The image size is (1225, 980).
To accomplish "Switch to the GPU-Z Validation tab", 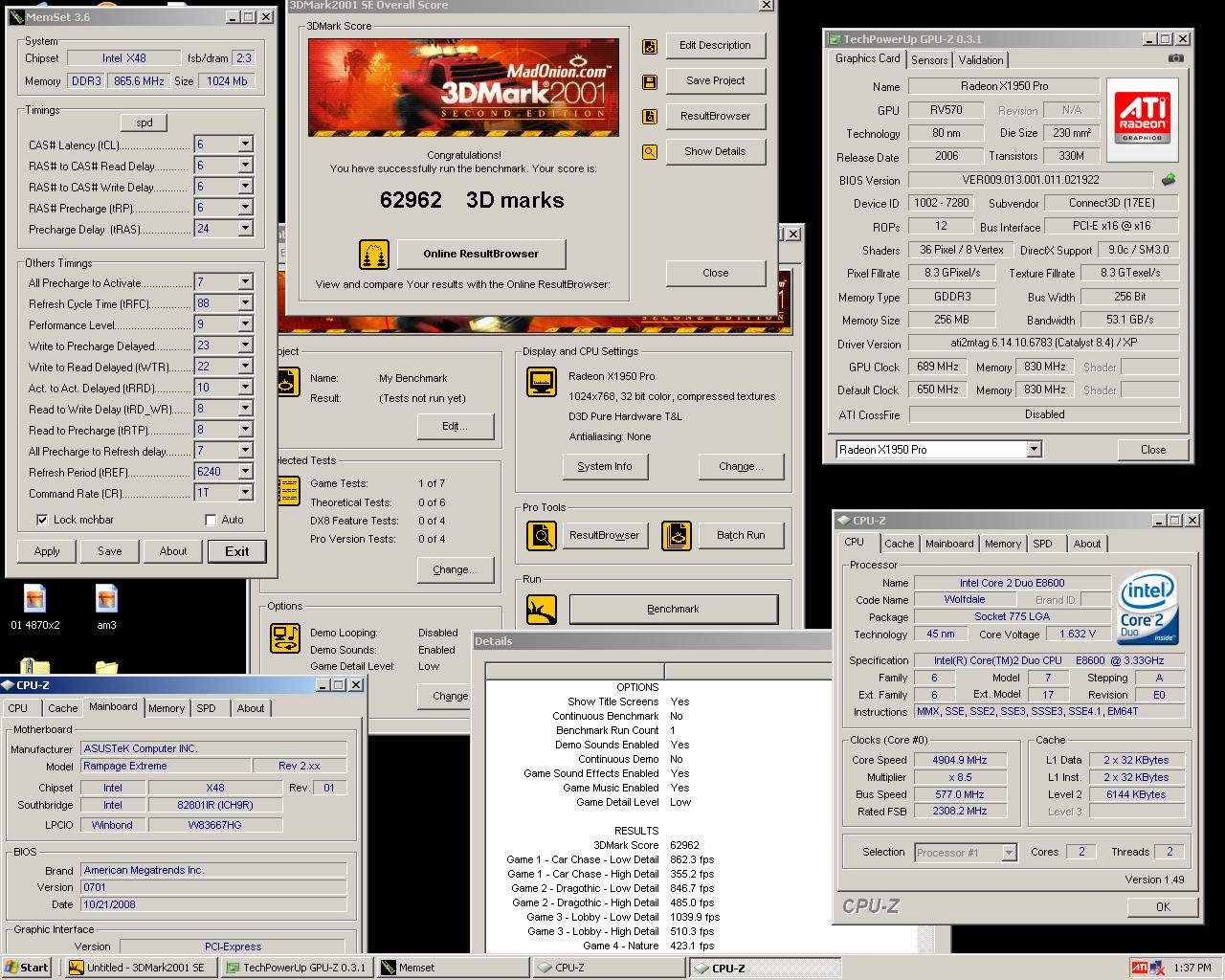I will click(981, 59).
